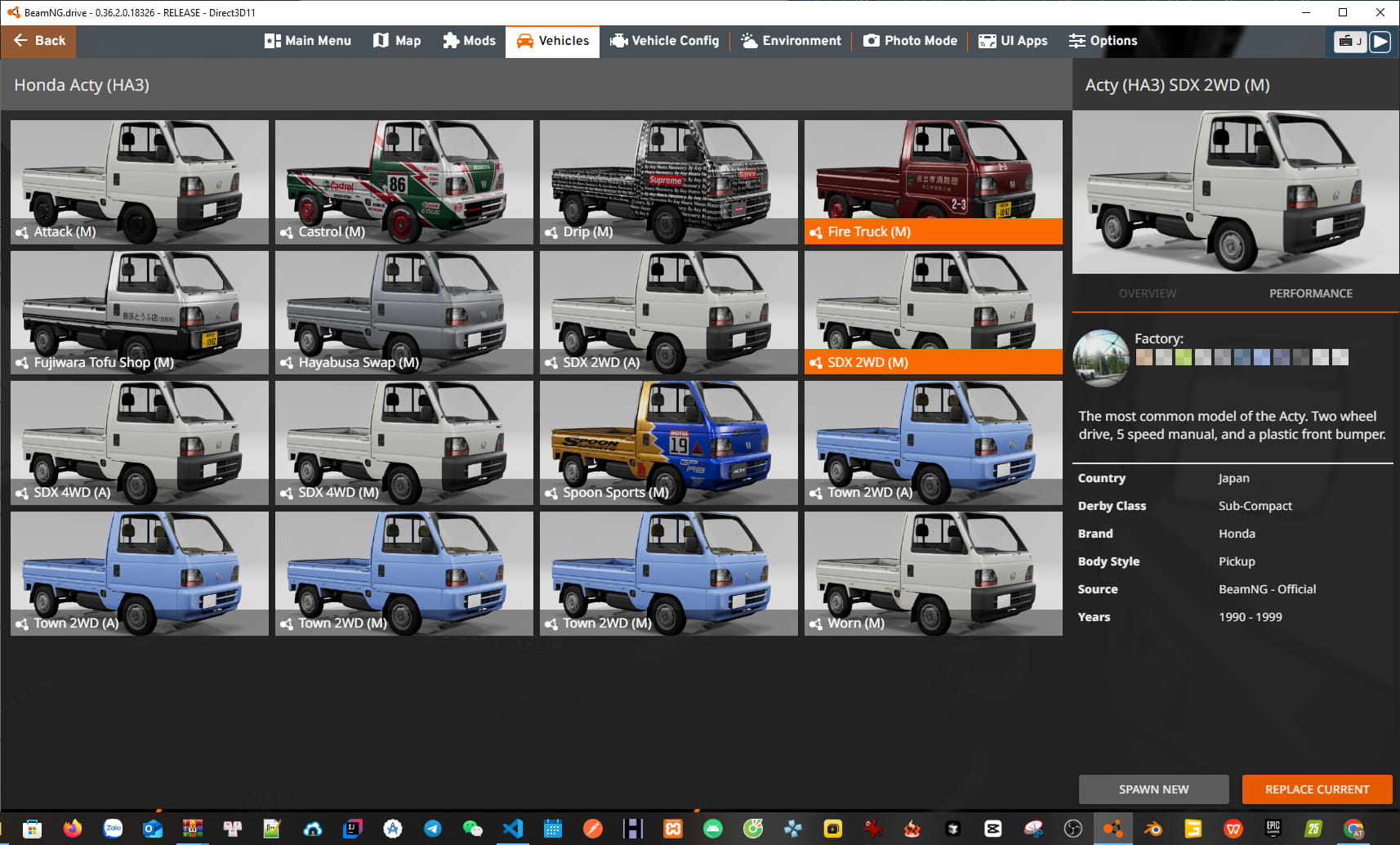Click the BeamNG.drive taskbar icon
1400x845 pixels.
click(1113, 829)
